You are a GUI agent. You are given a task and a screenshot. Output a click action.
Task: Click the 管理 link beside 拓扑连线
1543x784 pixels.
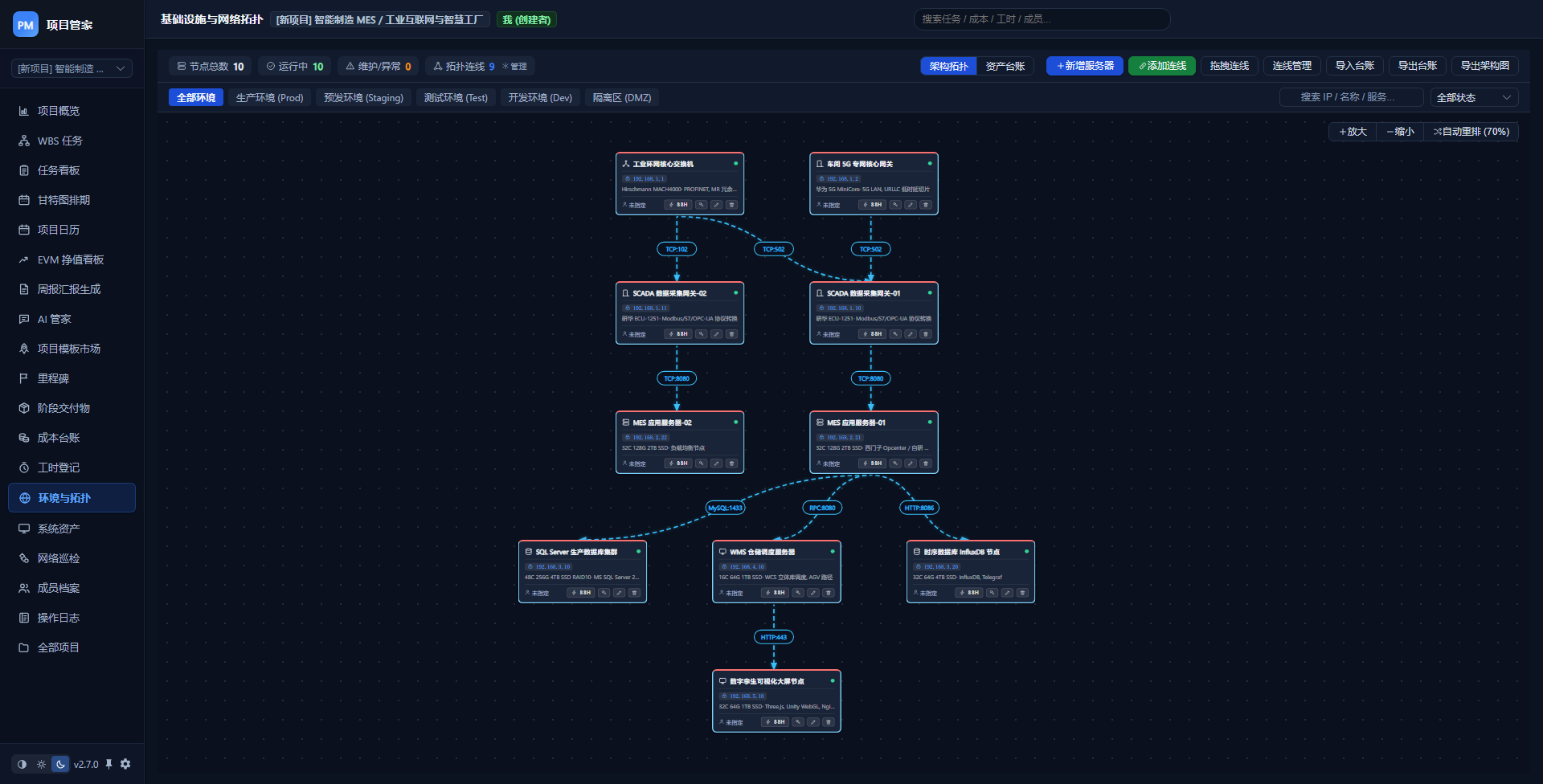(x=515, y=67)
